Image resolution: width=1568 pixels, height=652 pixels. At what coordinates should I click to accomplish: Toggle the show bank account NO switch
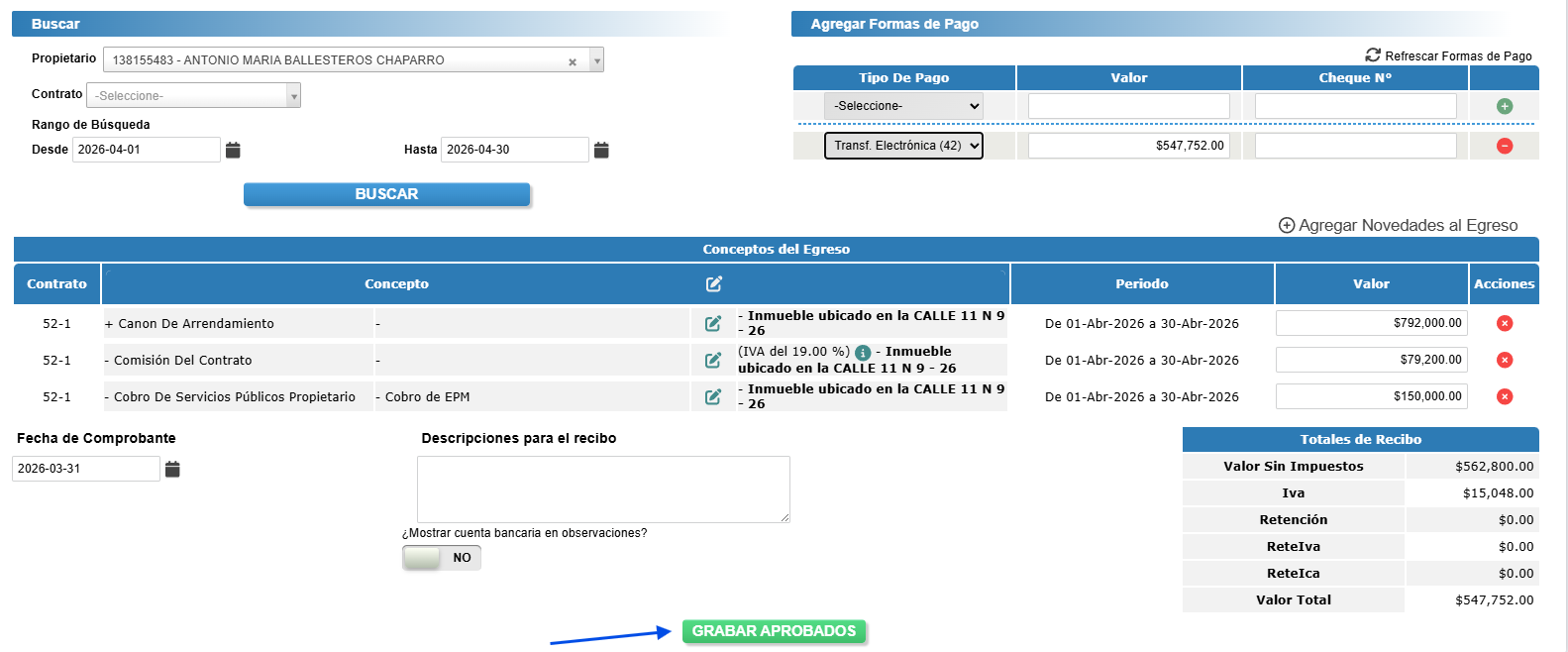[x=442, y=558]
